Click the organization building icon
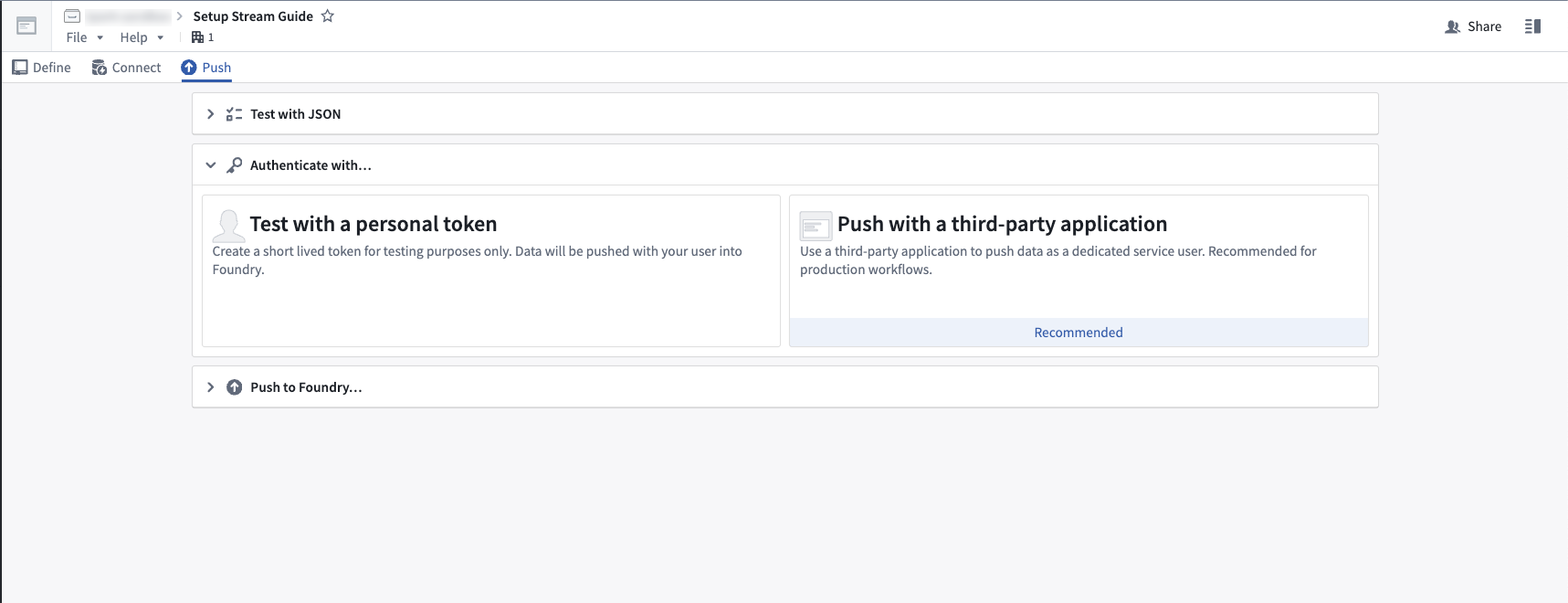The width and height of the screenshot is (1568, 603). click(x=197, y=37)
